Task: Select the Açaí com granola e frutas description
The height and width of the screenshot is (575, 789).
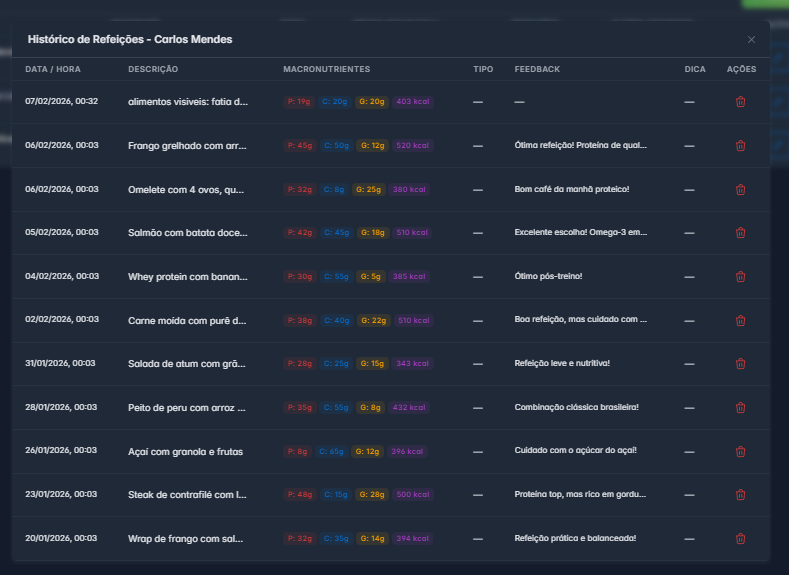Action: (x=186, y=451)
